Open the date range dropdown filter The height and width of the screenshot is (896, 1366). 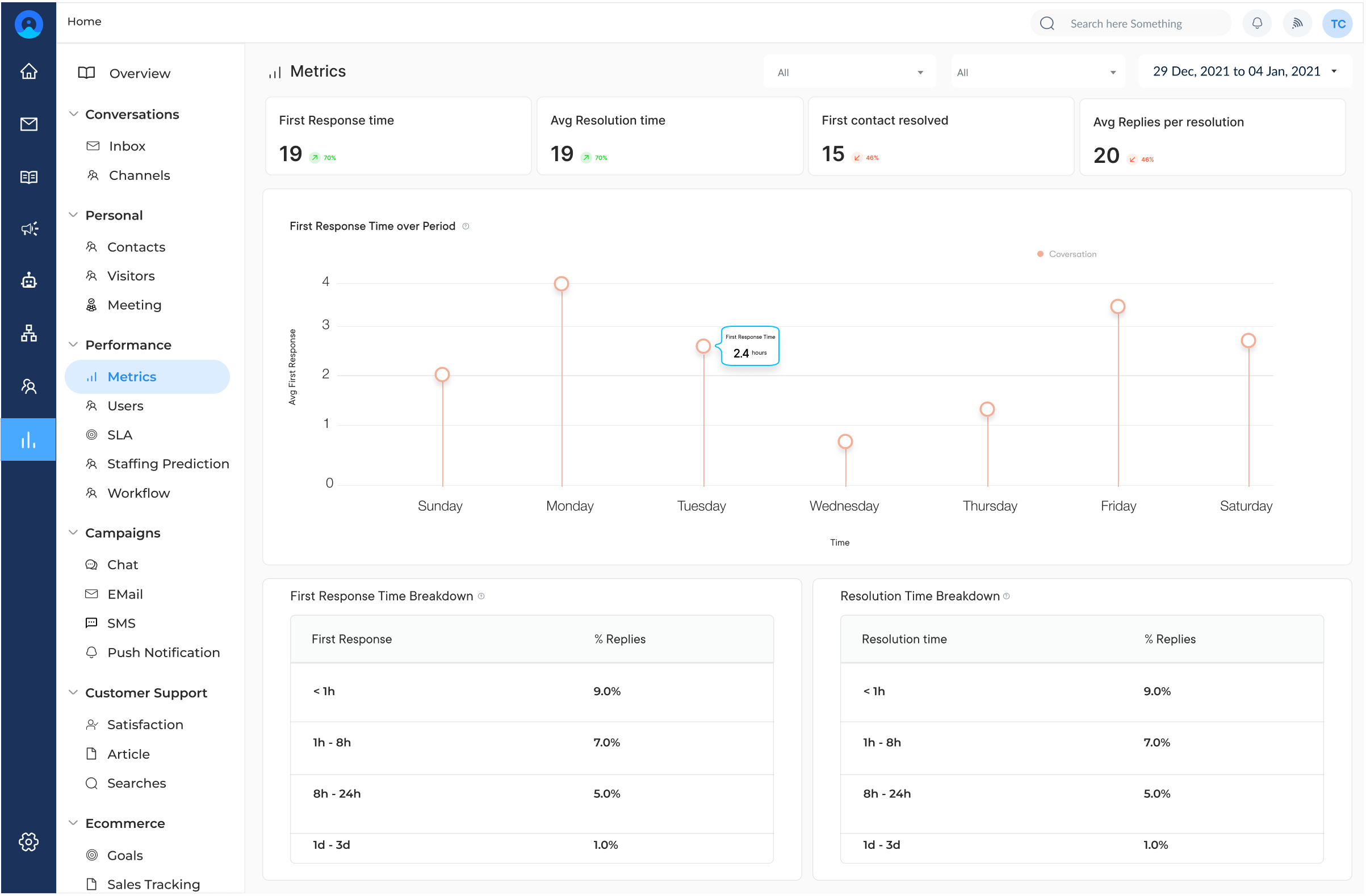pos(1244,71)
